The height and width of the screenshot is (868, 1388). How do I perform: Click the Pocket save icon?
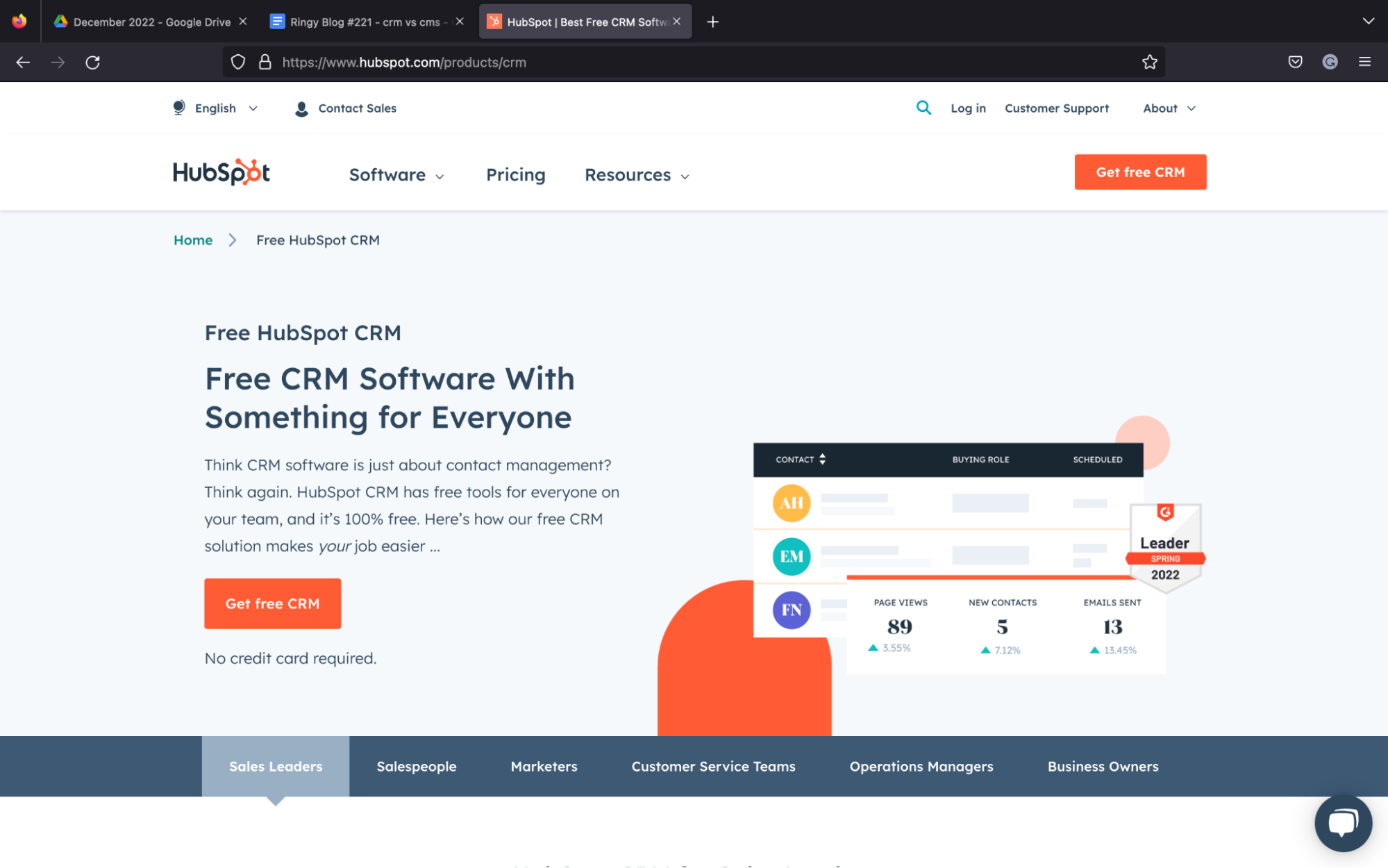tap(1294, 62)
